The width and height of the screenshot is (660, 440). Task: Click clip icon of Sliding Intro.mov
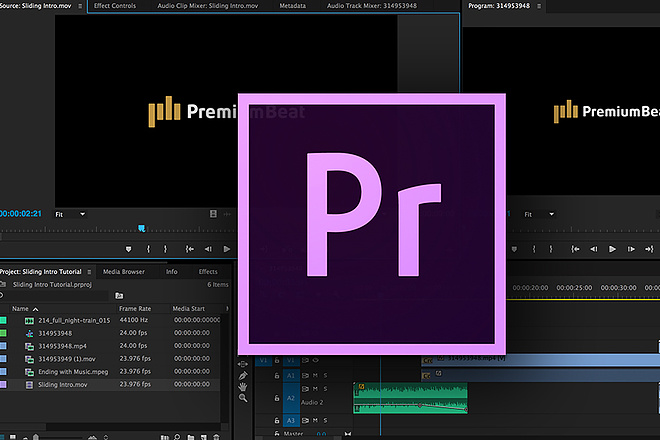coord(29,385)
